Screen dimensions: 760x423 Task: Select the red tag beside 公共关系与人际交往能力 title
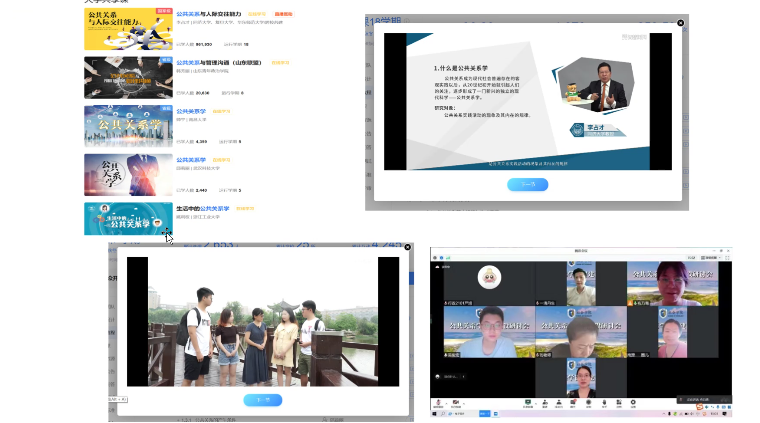(283, 14)
